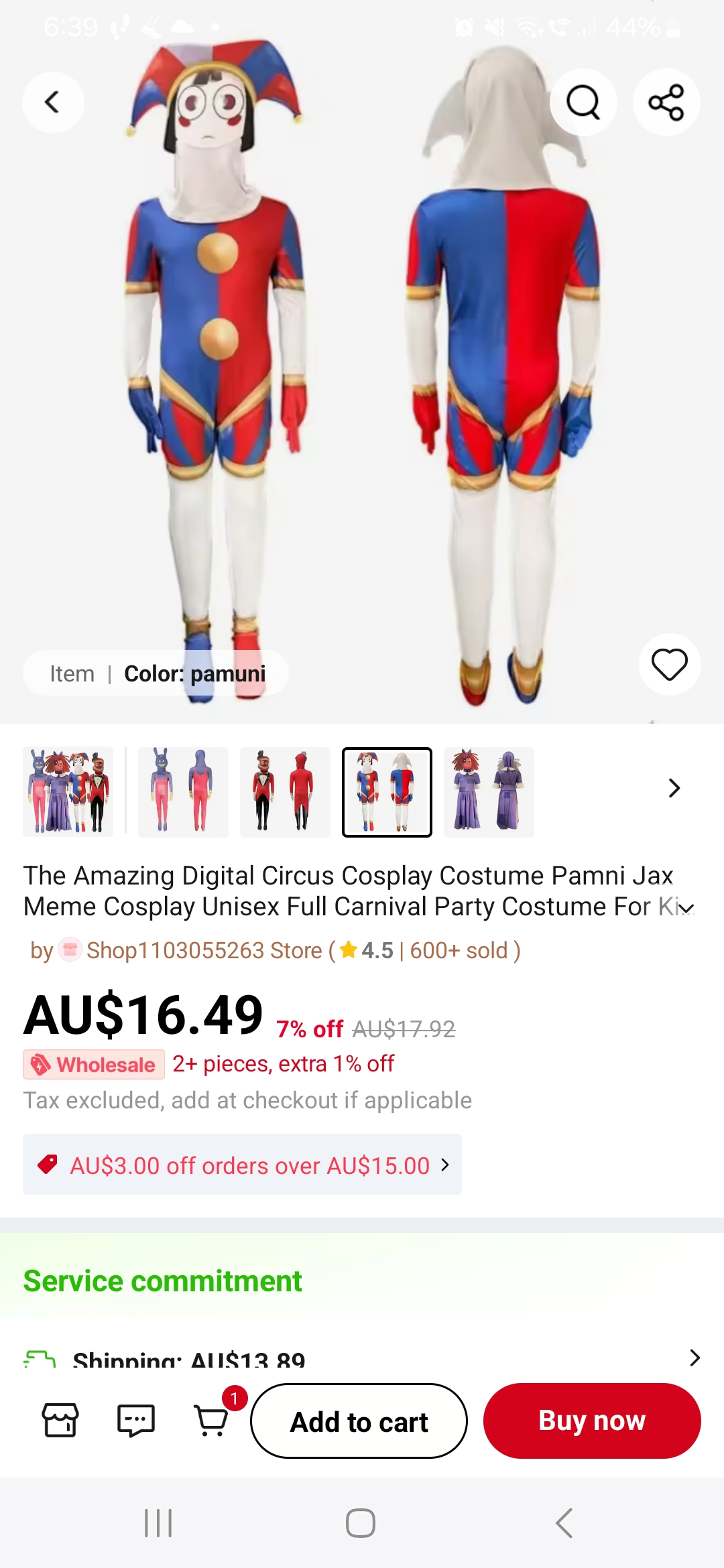Open the search magnifier icon
This screenshot has height=1568, width=724.
583,103
